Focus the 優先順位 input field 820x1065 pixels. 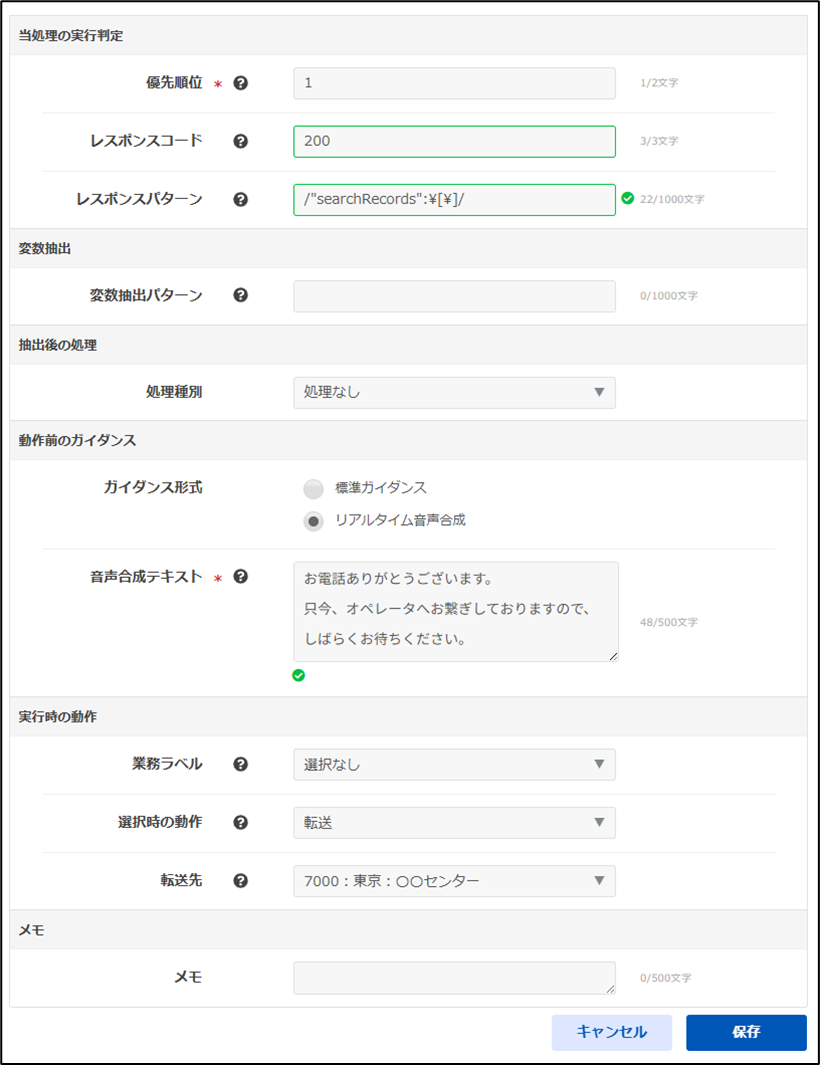[454, 83]
